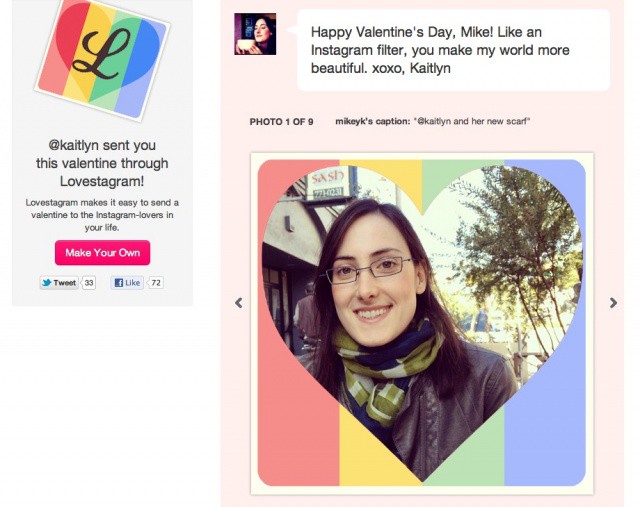The width and height of the screenshot is (640, 507).
Task: Open the Tweet count bubble showing 33
Action: pos(89,282)
